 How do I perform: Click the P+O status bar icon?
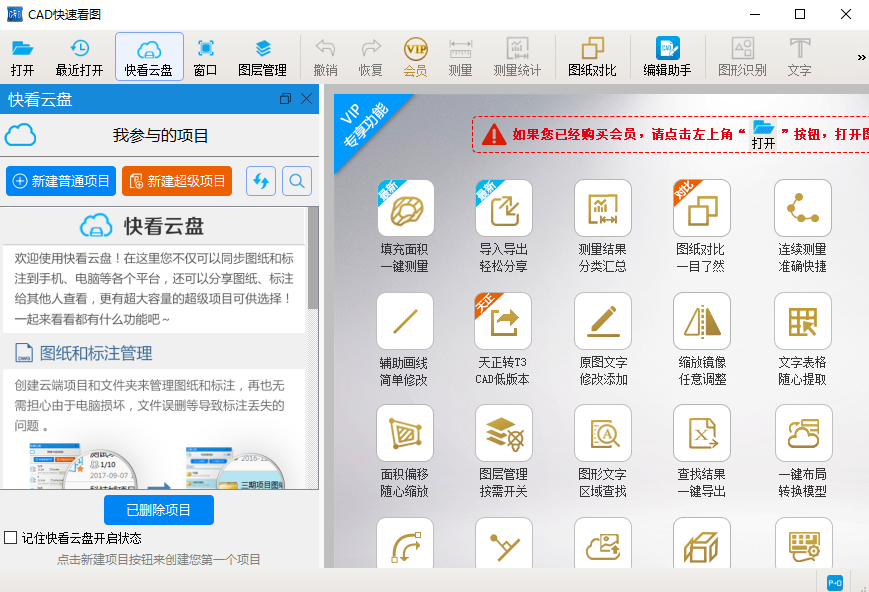[835, 583]
